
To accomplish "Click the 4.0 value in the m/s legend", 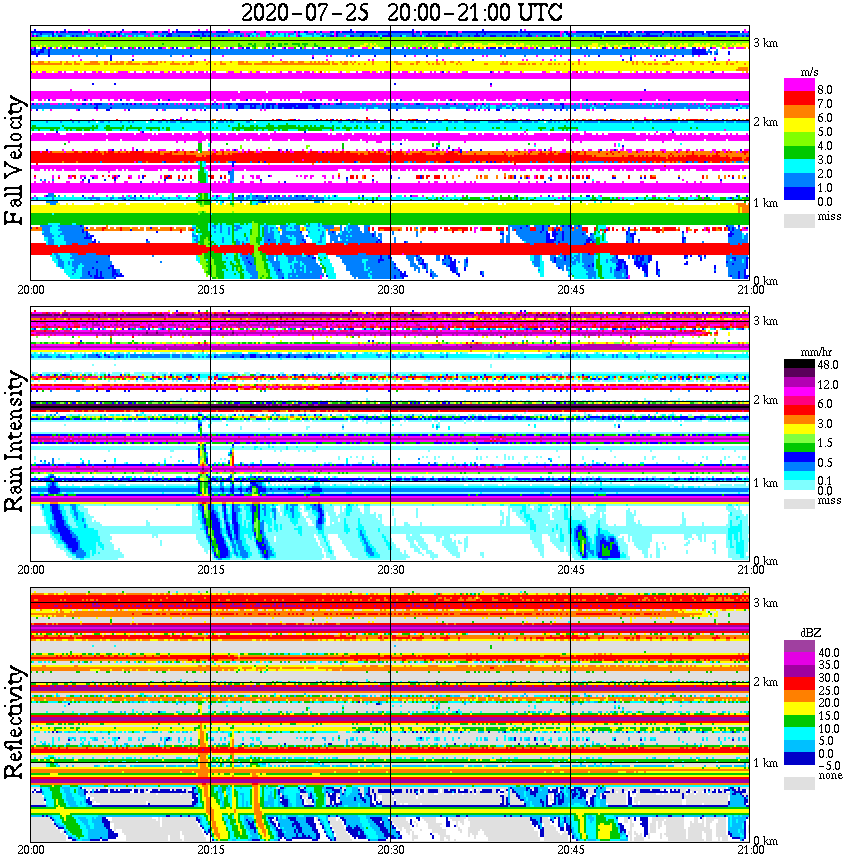I will [825, 146].
